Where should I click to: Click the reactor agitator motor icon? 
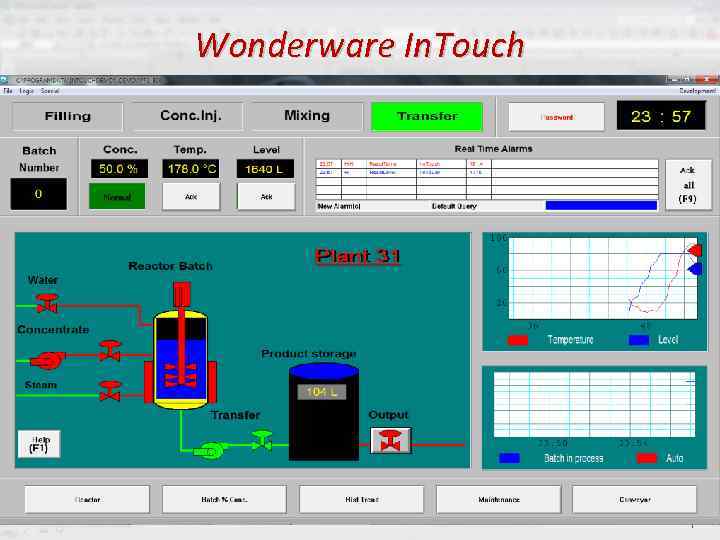tap(182, 294)
